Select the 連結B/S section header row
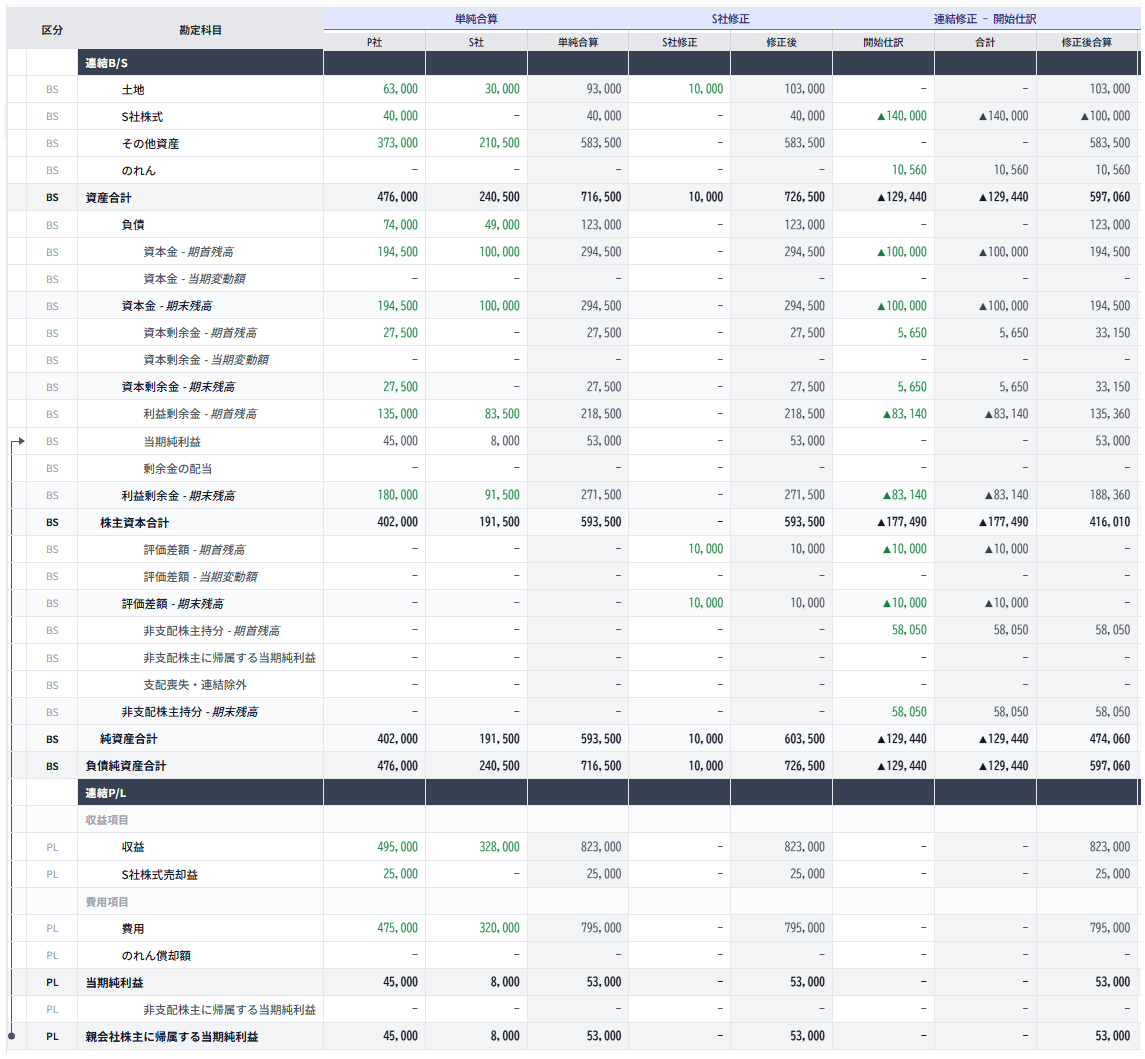1145x1059 pixels. click(200, 63)
